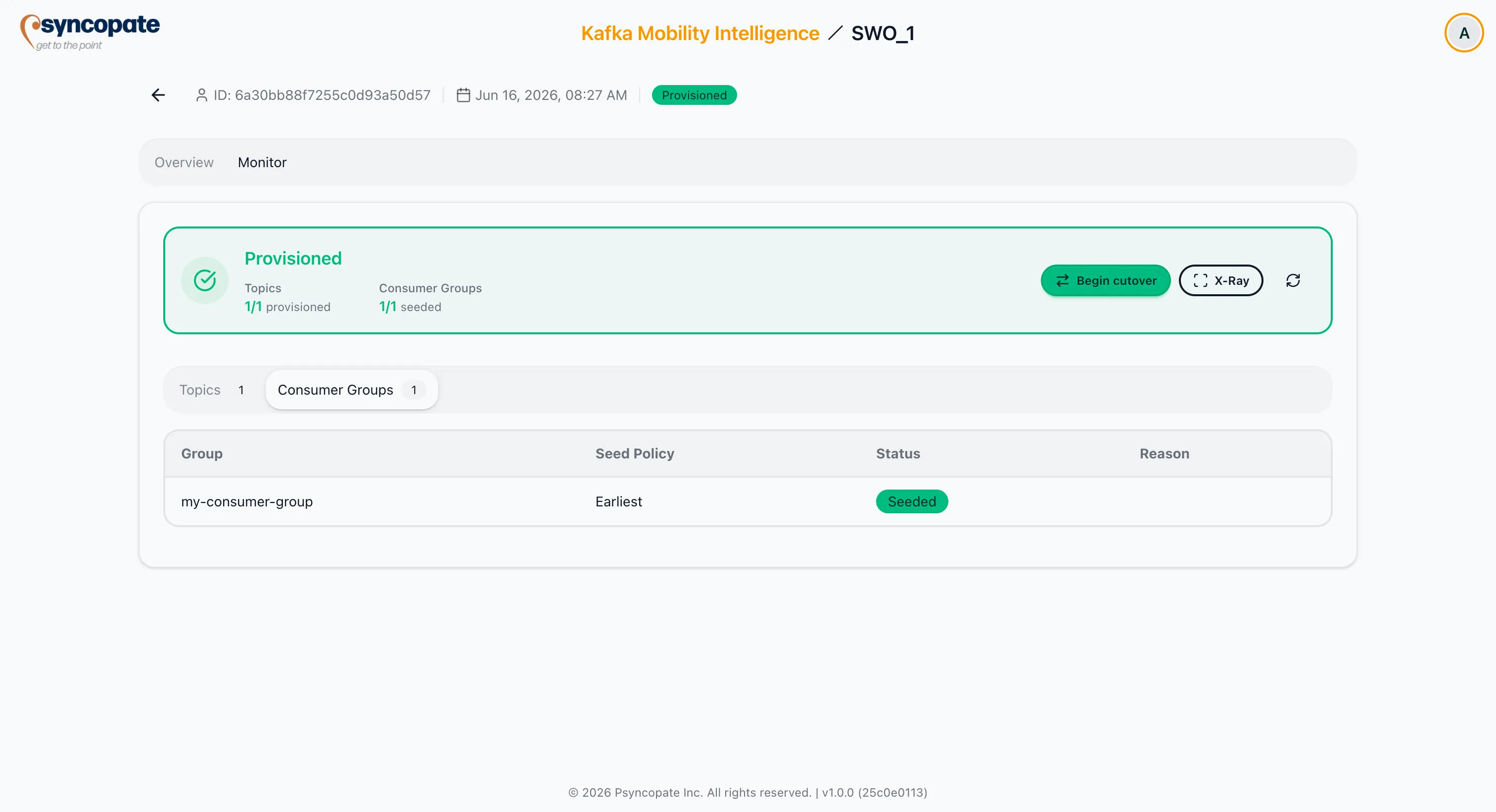Click the Group column header
This screenshot has height=812, width=1496.
201,454
